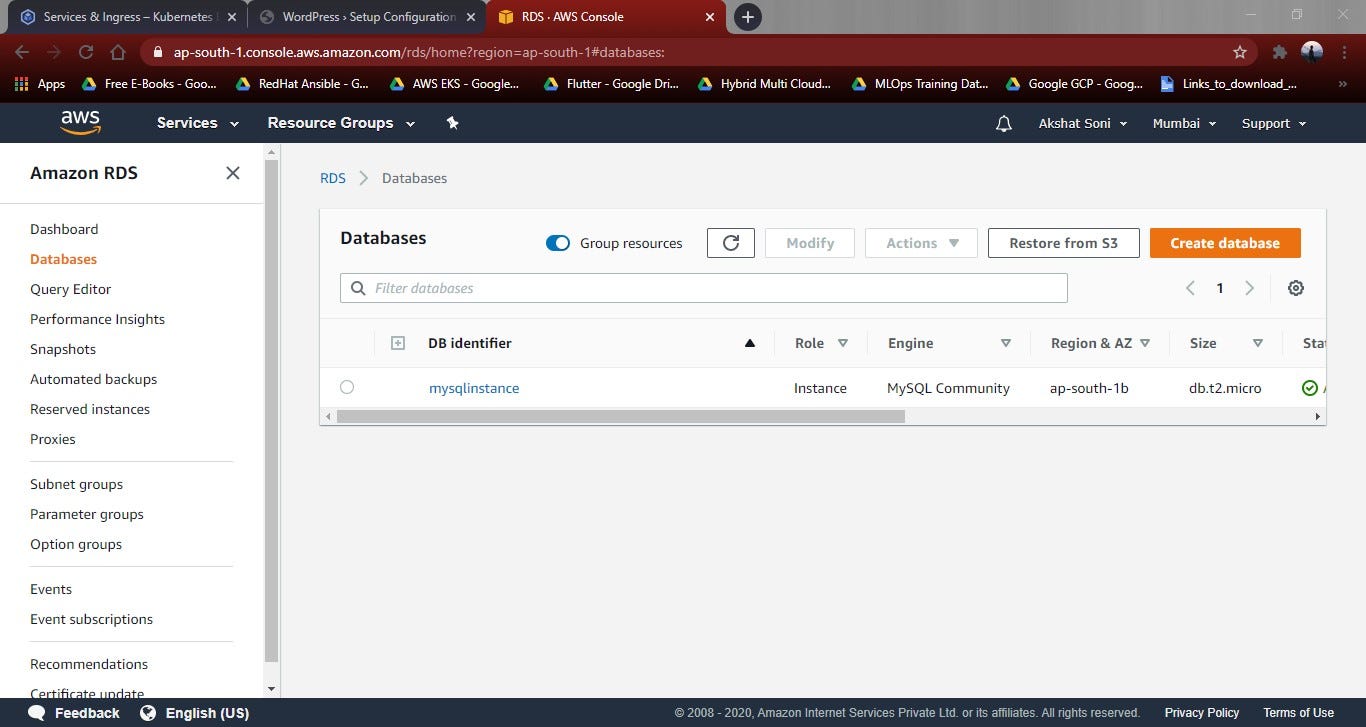Click the green Available status icon
Screen dimensions: 1366x727
point(1310,388)
